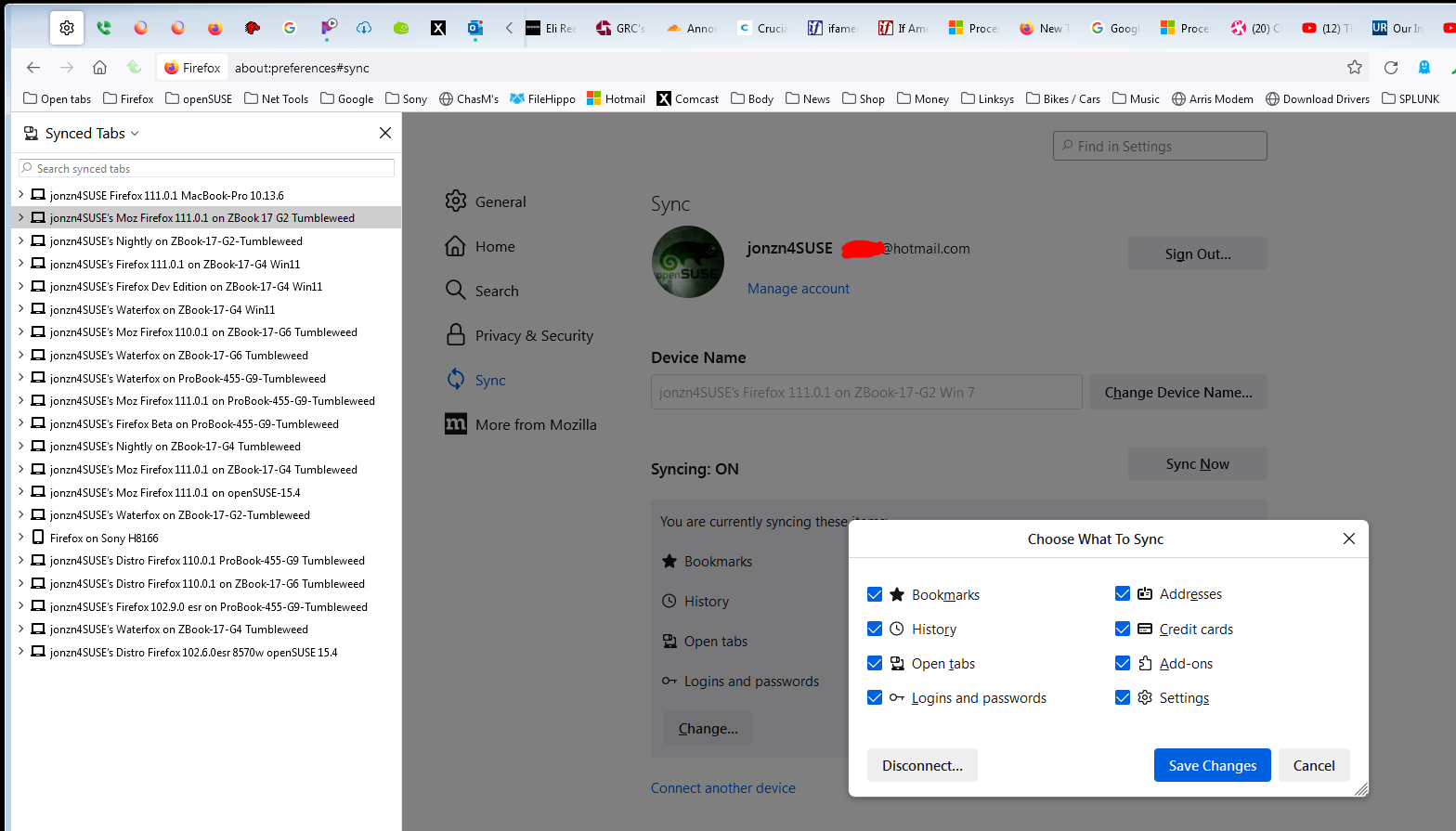Uncheck the Bookmarks sync checkbox
Screen dimensions: 1456x831
pos(875,594)
